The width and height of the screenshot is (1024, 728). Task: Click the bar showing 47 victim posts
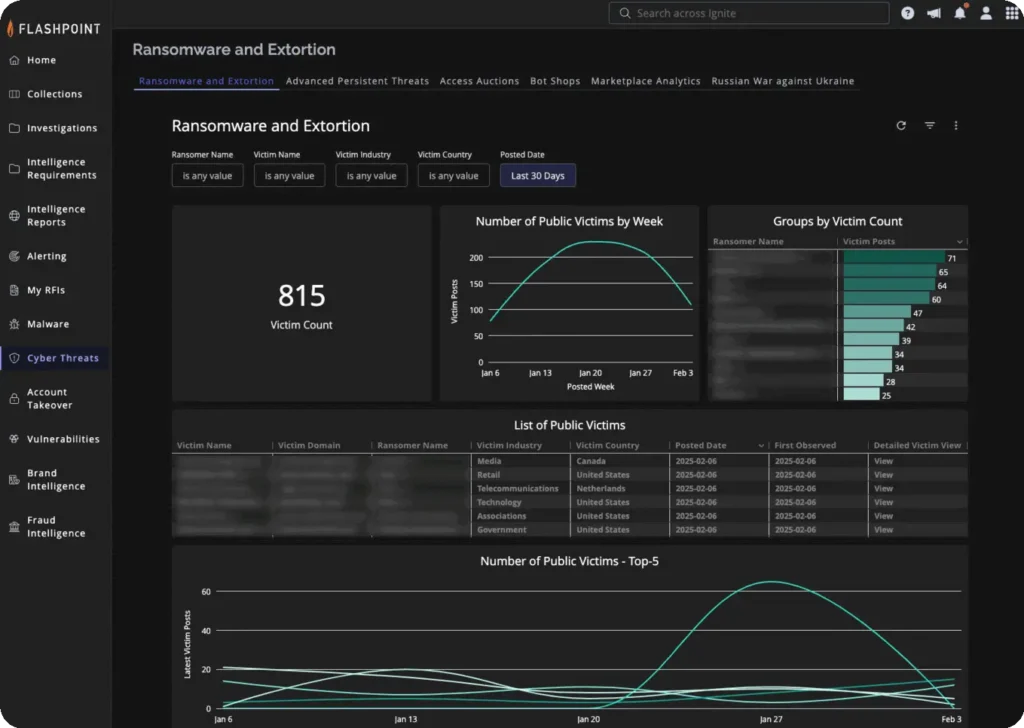click(877, 312)
